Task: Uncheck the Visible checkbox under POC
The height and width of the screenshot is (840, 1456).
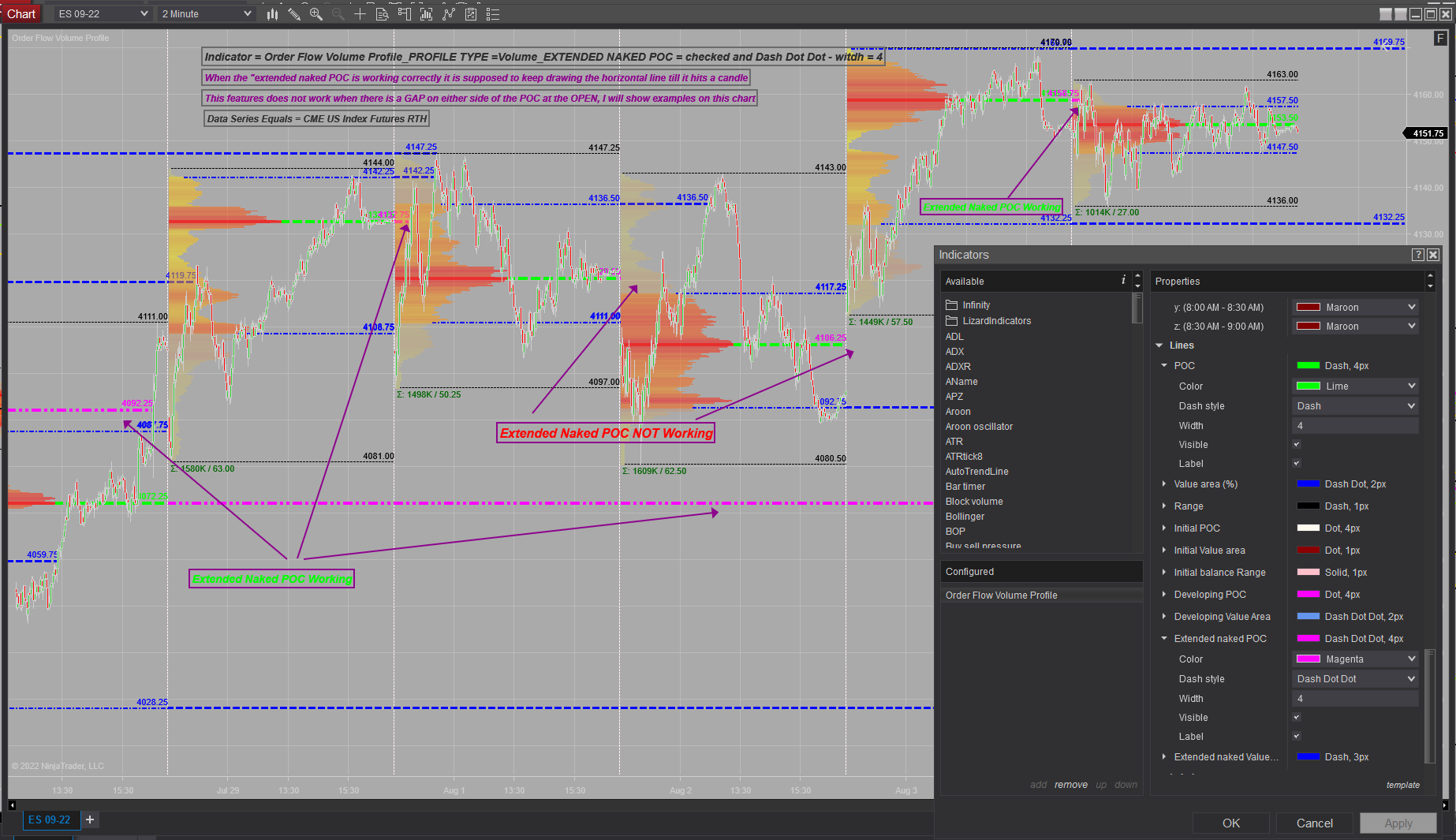Action: (x=1297, y=444)
